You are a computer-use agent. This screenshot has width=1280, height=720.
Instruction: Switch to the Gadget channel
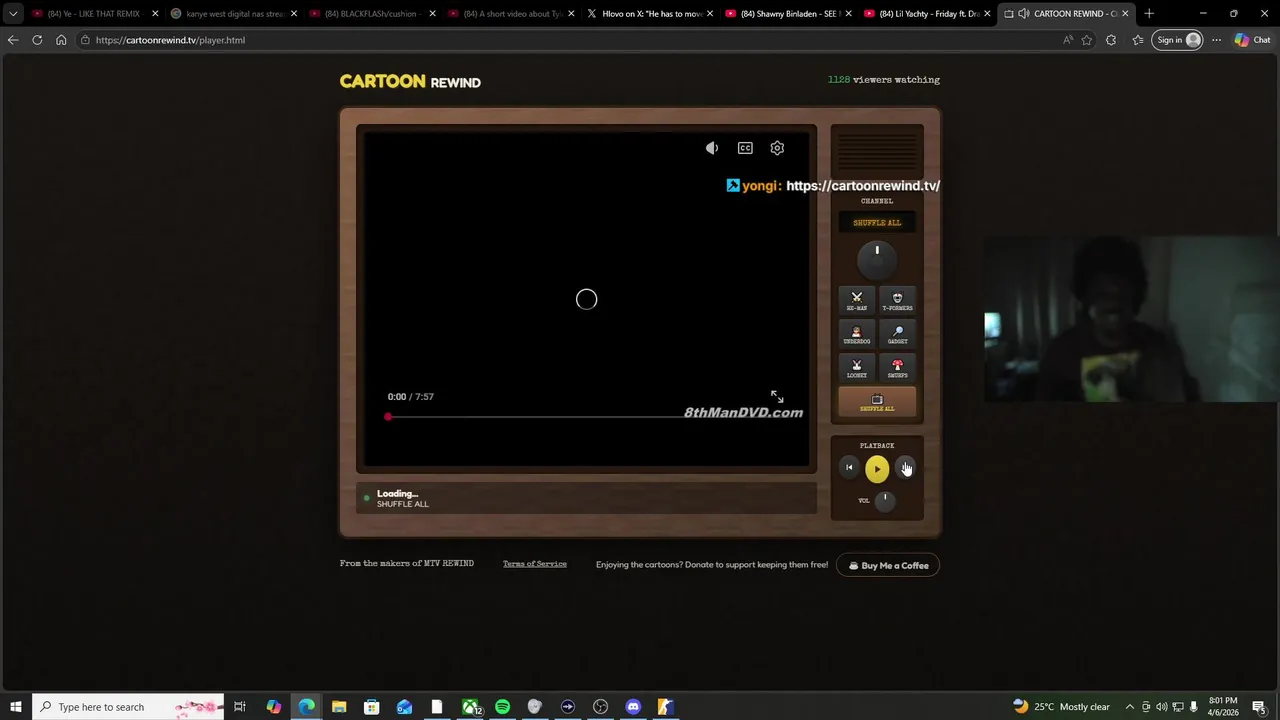[x=897, y=334]
